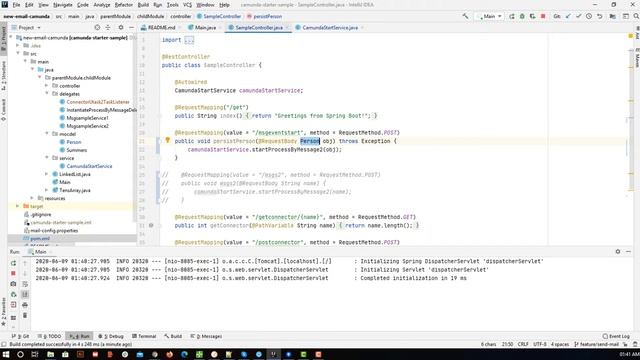
Task: Open the Git tool window tab
Action: pyautogui.click(x=20, y=336)
